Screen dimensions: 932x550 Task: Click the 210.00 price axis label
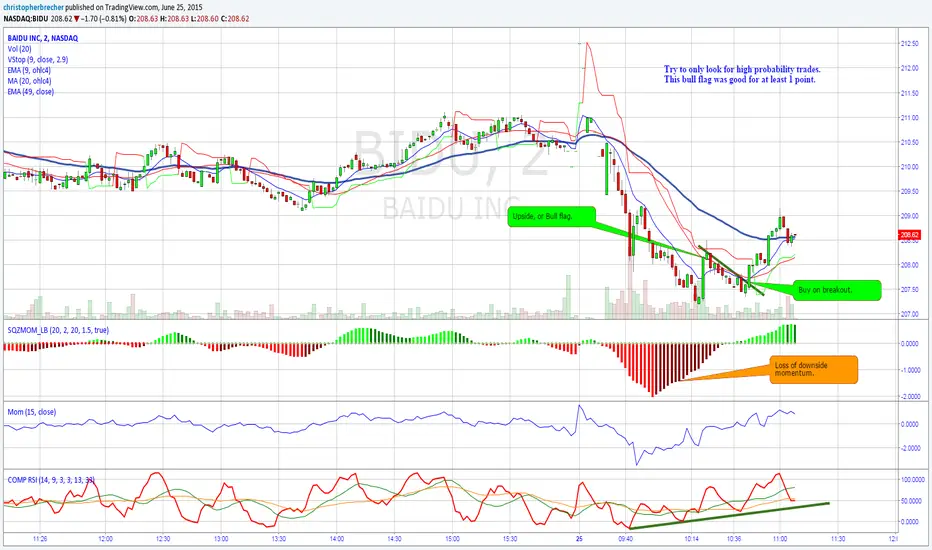pos(909,167)
